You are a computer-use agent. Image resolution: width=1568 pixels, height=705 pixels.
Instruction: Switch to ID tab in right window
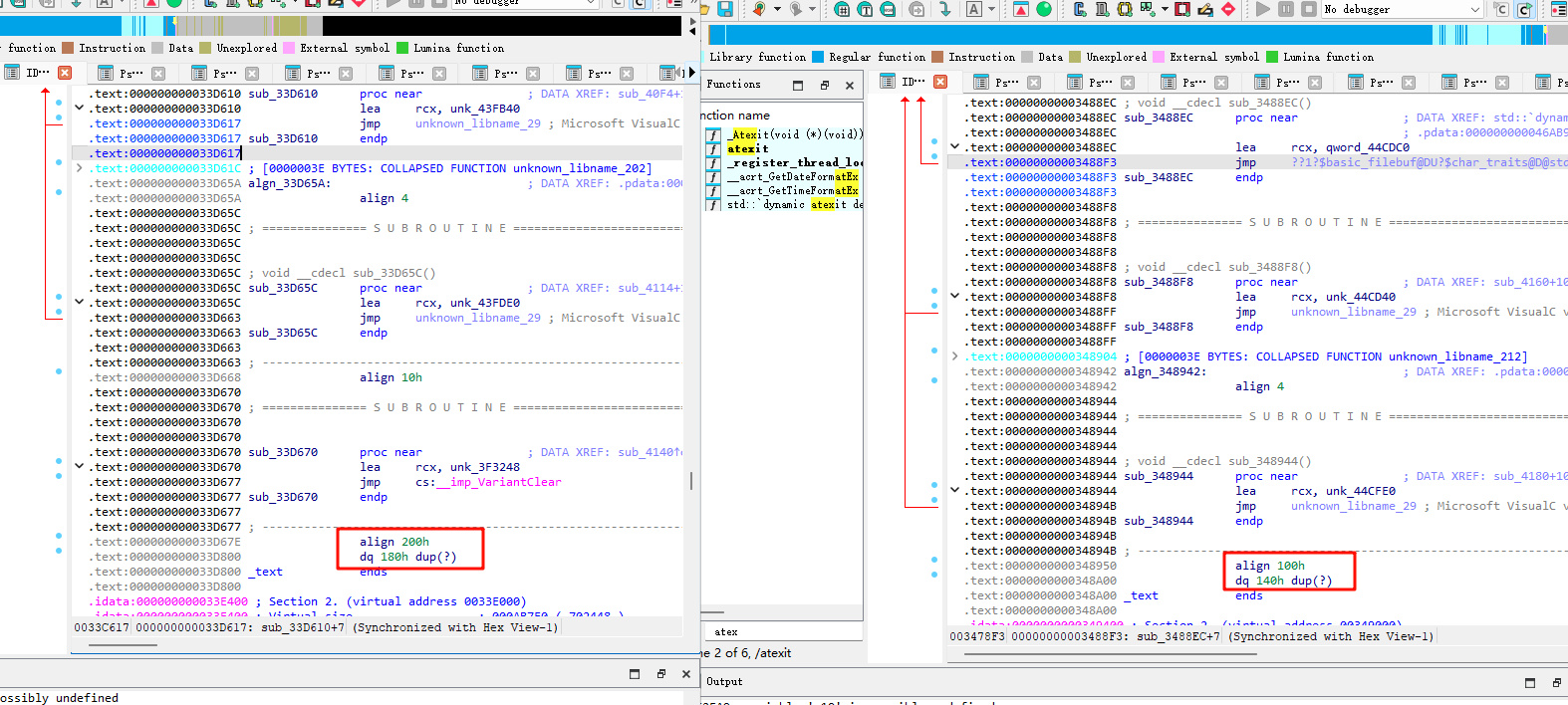click(914, 82)
